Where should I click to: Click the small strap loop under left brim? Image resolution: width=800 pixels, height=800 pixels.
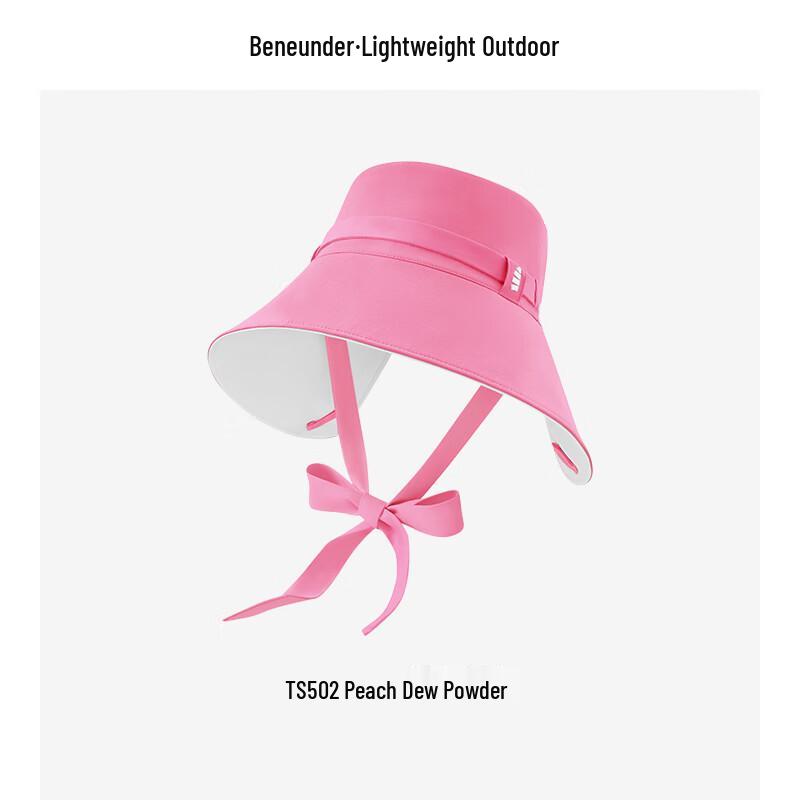[x=318, y=421]
